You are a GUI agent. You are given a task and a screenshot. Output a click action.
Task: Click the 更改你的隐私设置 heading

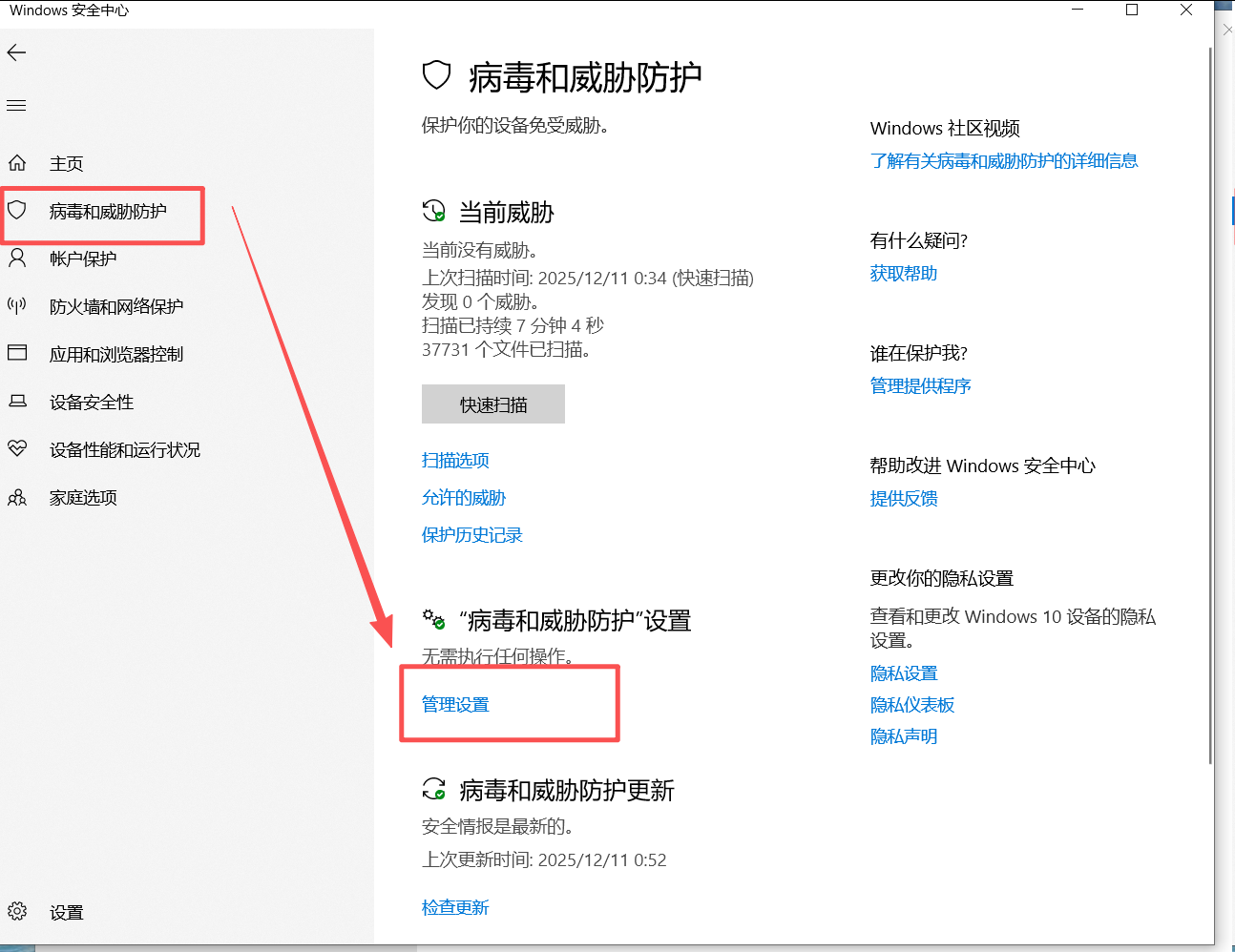[942, 579]
